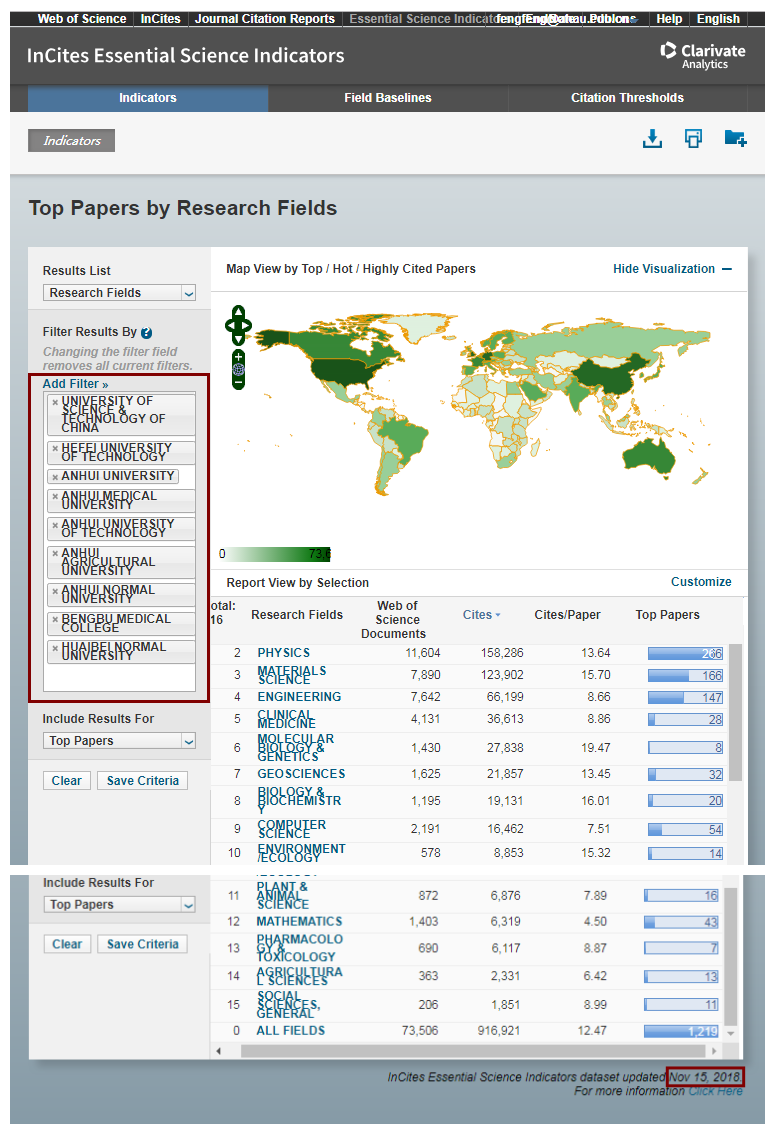775x1134 pixels.
Task: Open the Filter Results By help icon
Action: point(147,333)
